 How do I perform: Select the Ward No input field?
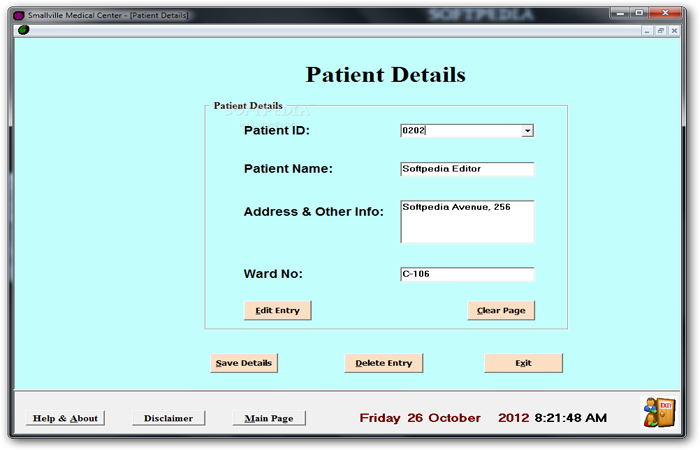(x=467, y=274)
